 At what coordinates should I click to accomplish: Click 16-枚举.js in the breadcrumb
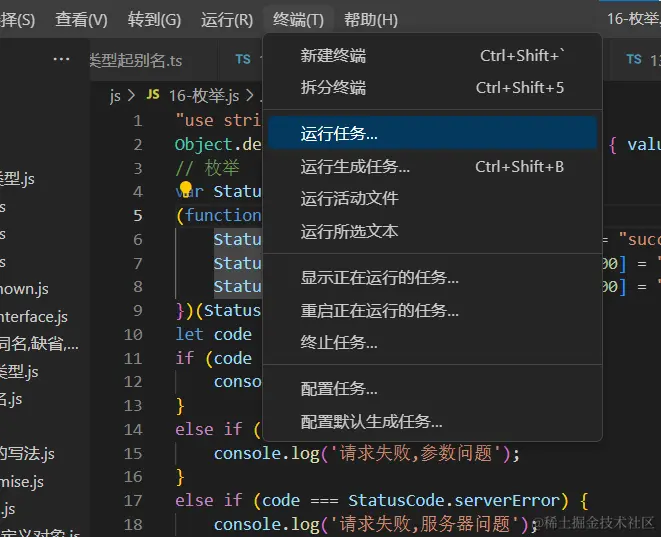pyautogui.click(x=204, y=96)
